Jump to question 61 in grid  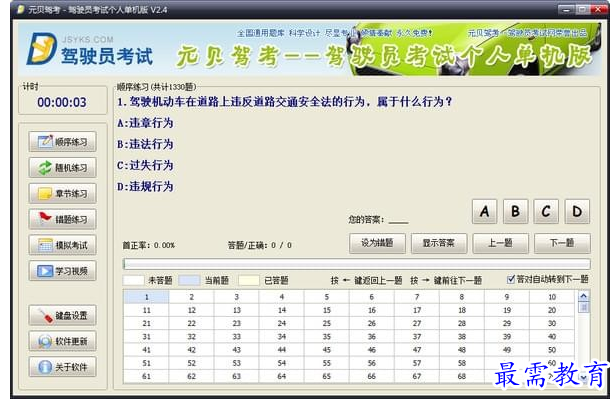tap(147, 377)
